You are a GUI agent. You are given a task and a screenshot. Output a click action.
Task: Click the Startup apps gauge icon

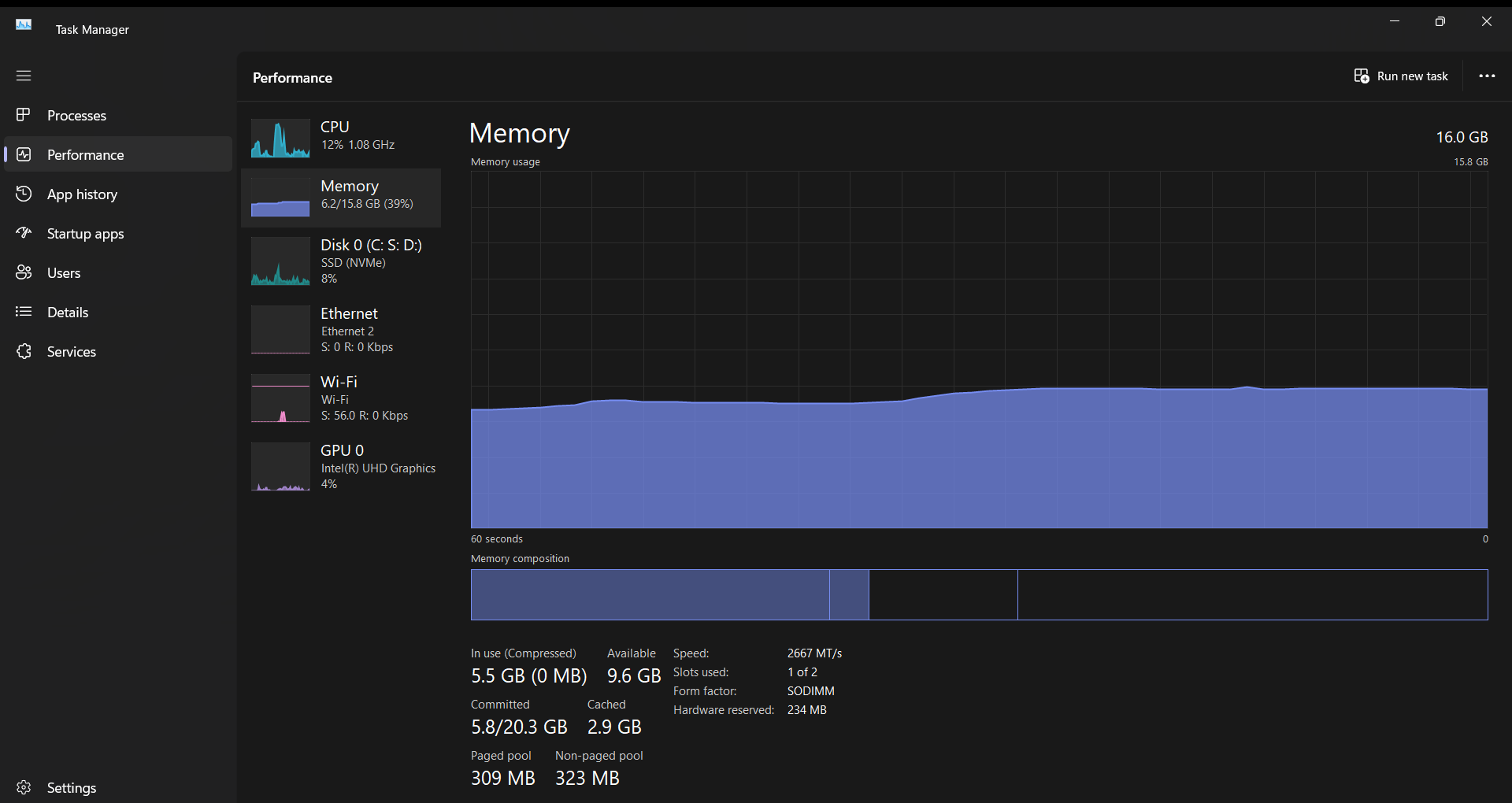[x=24, y=233]
